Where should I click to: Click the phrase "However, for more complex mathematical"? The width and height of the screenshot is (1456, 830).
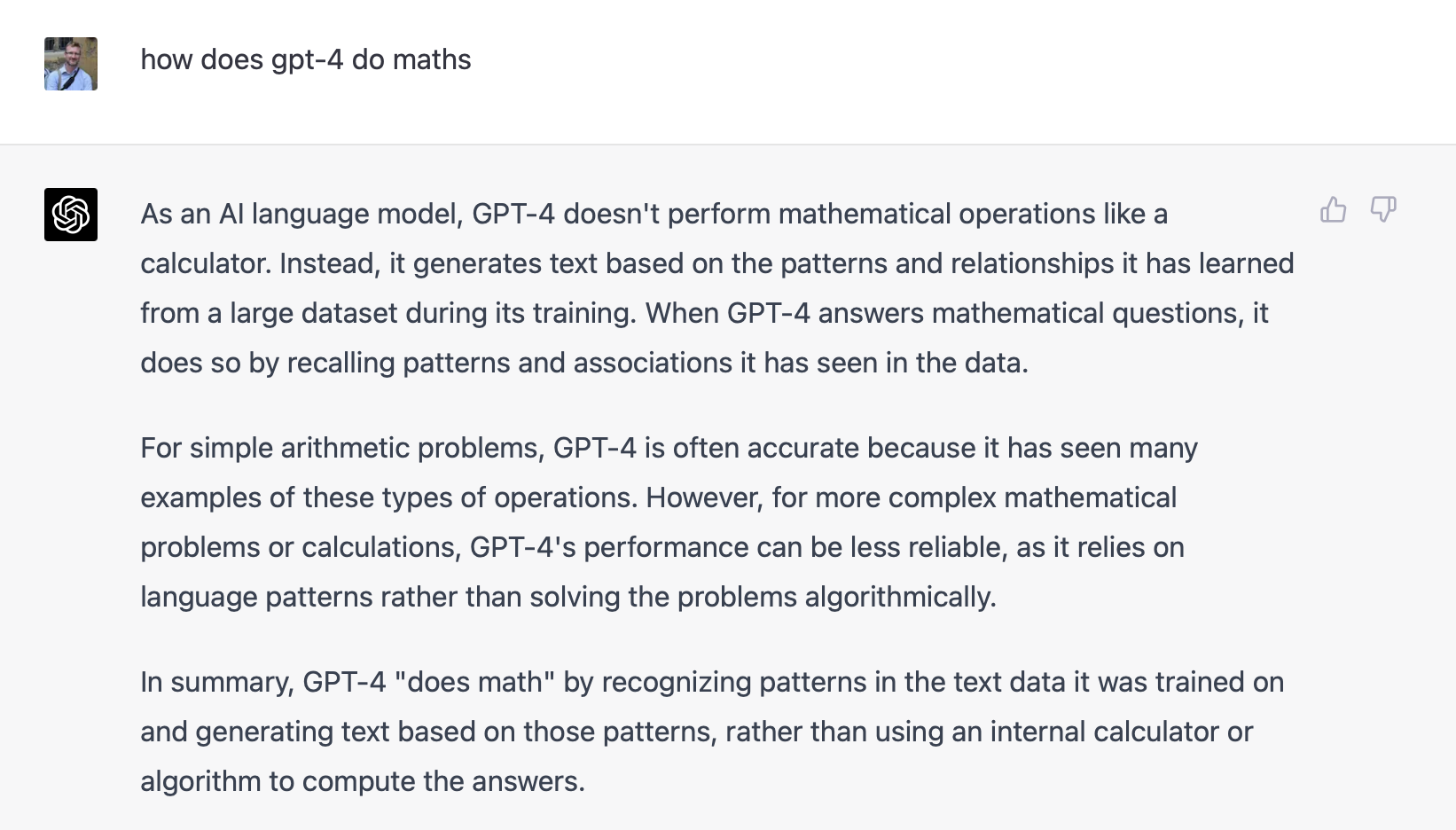click(x=911, y=497)
